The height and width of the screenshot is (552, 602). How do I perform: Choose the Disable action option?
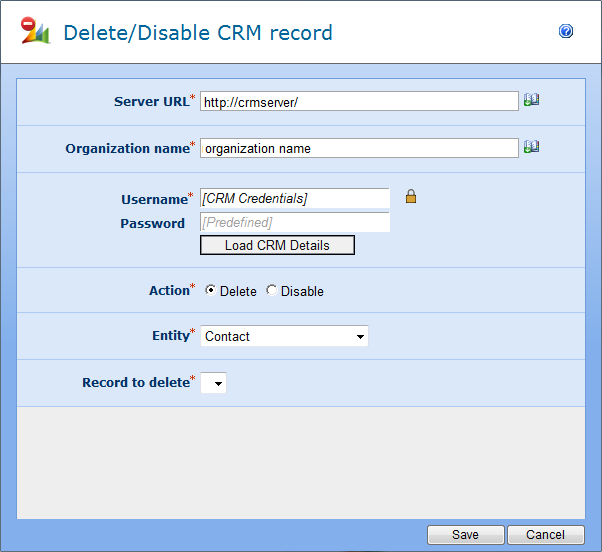tap(271, 291)
